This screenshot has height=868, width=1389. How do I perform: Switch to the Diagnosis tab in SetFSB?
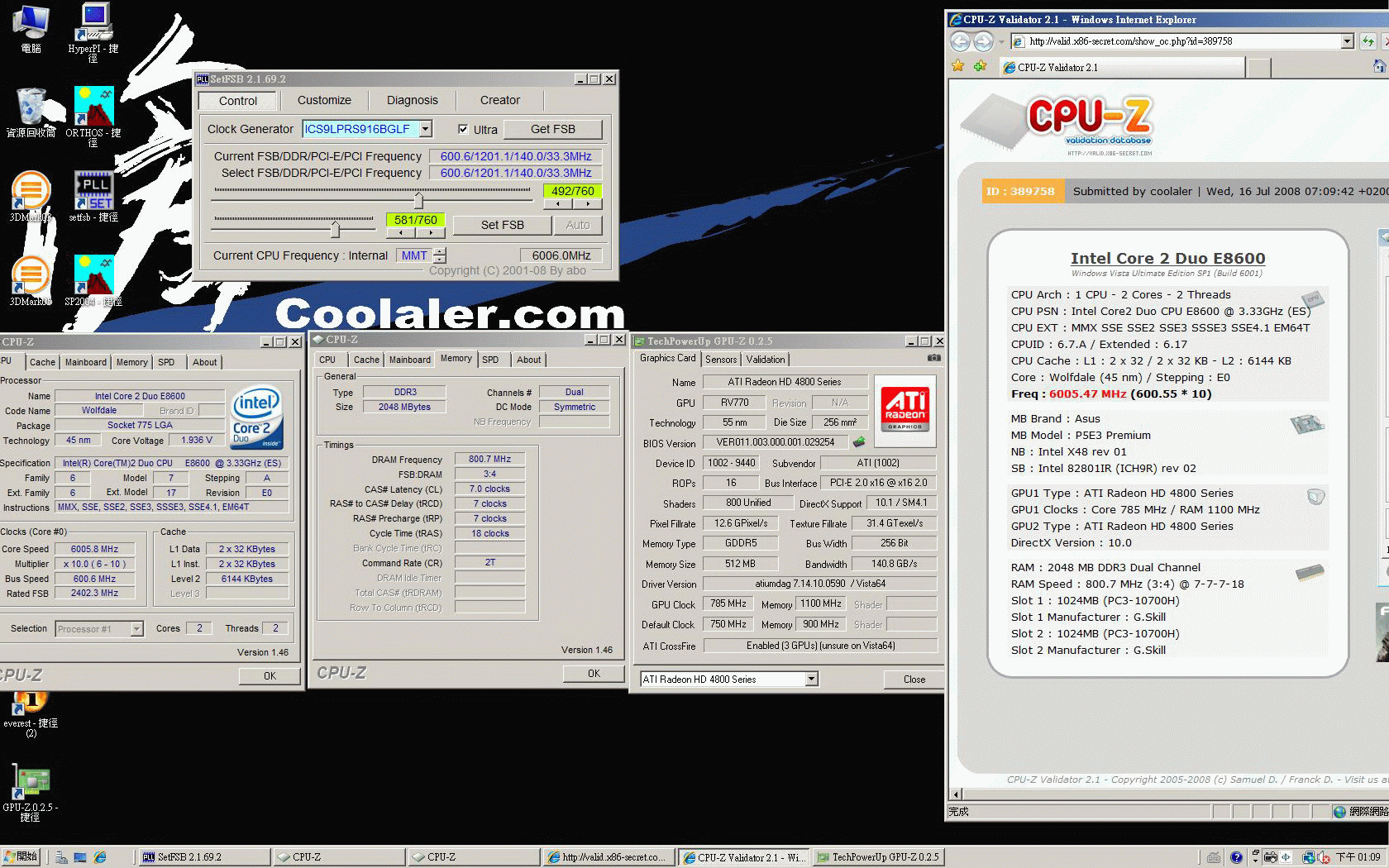coord(413,100)
